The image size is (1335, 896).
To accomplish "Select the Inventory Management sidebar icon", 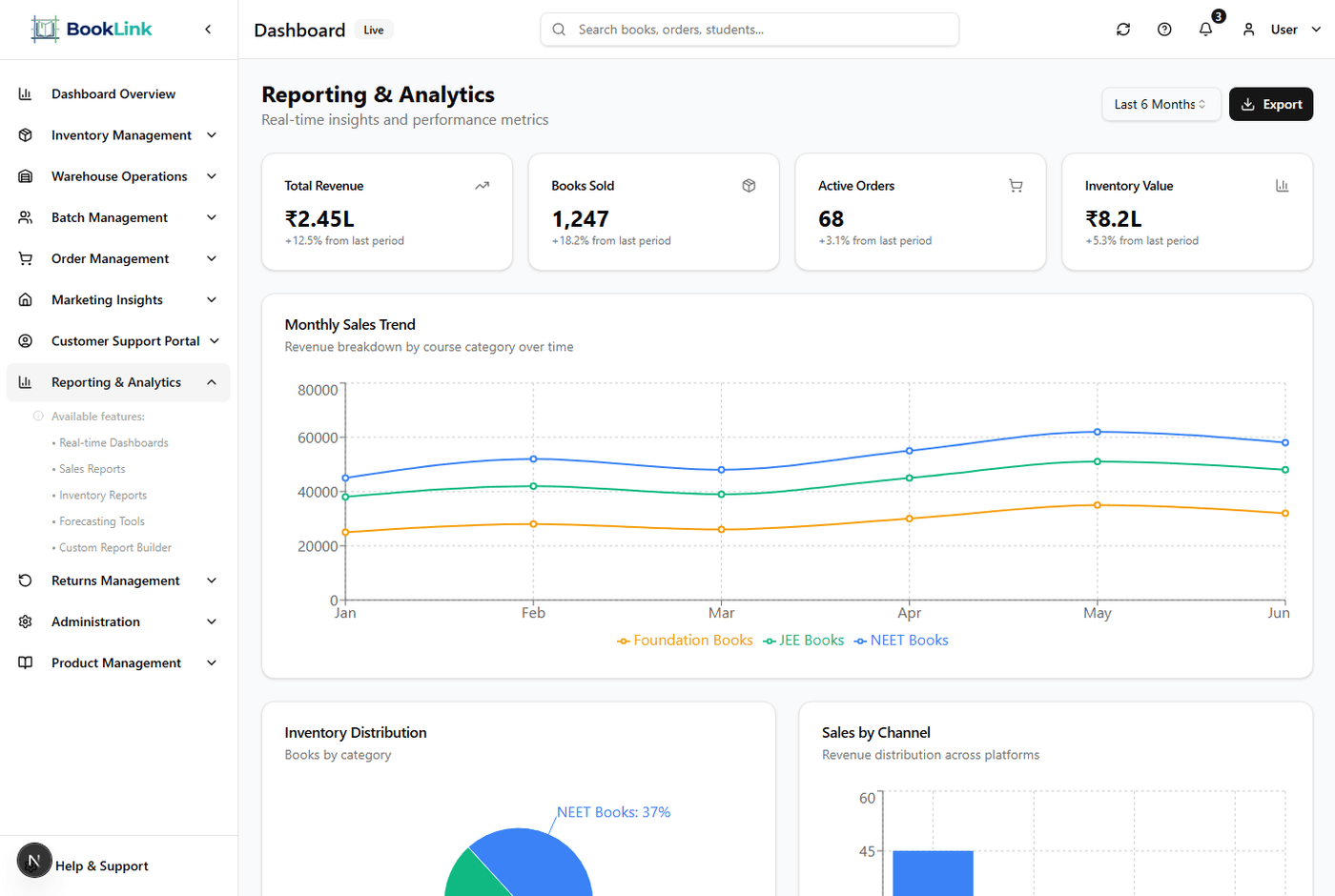I will [x=24, y=134].
